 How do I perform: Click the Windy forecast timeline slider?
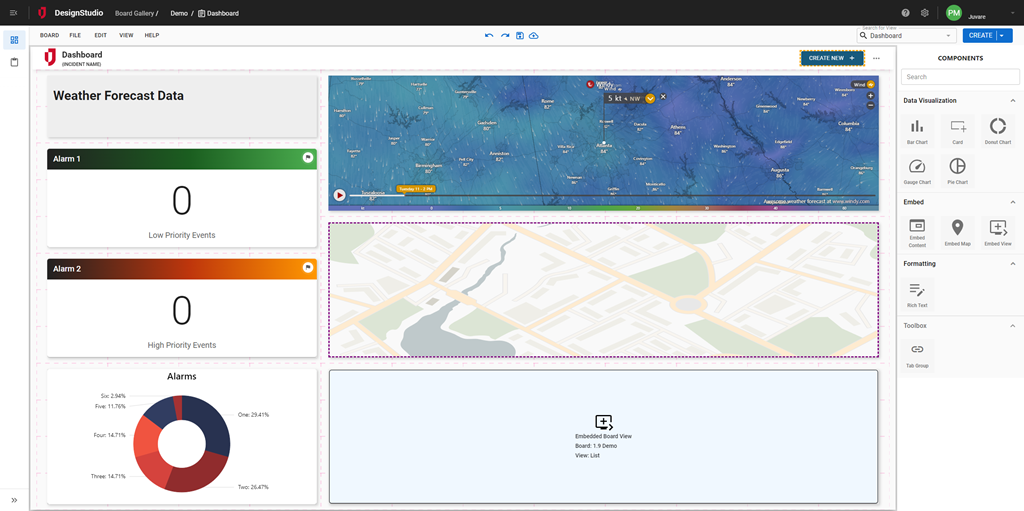click(600, 196)
